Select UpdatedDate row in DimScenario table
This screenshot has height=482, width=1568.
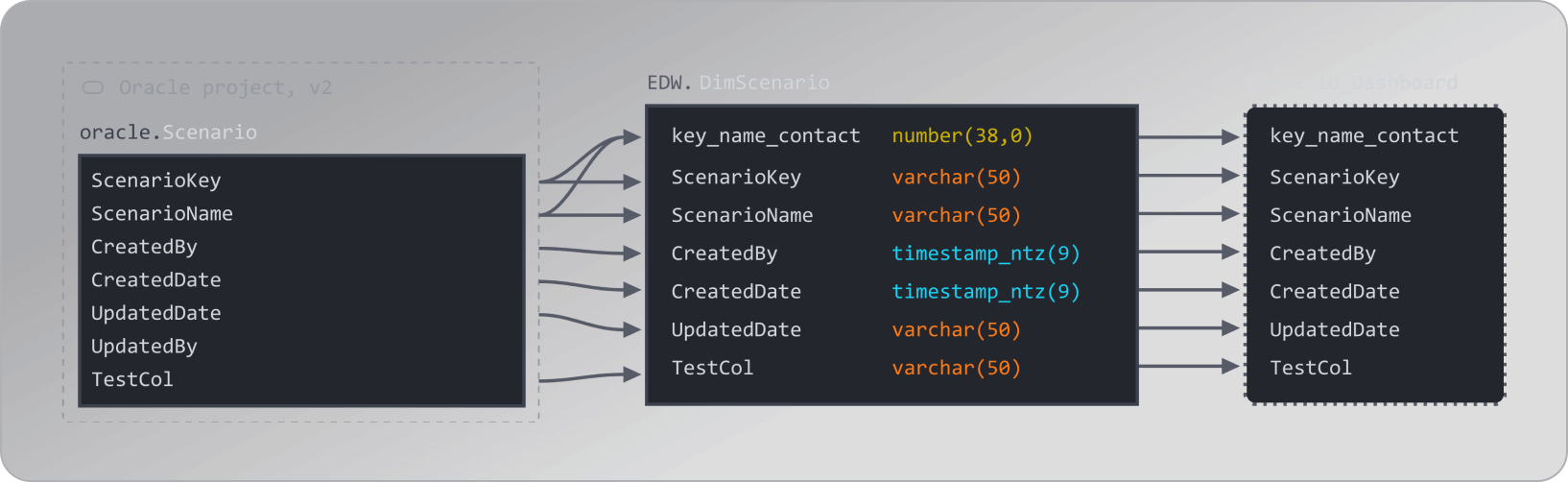[x=735, y=329]
